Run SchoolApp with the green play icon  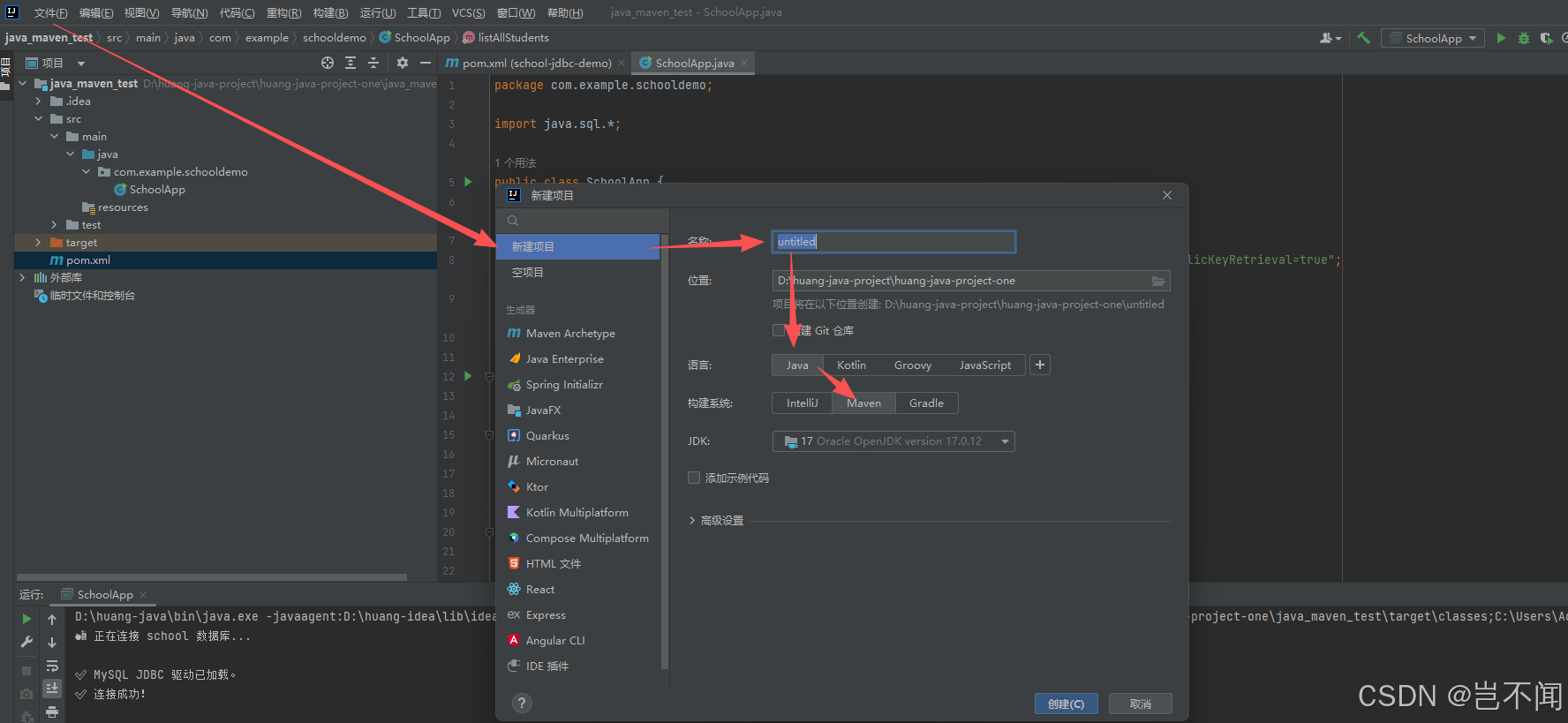[x=1501, y=38]
